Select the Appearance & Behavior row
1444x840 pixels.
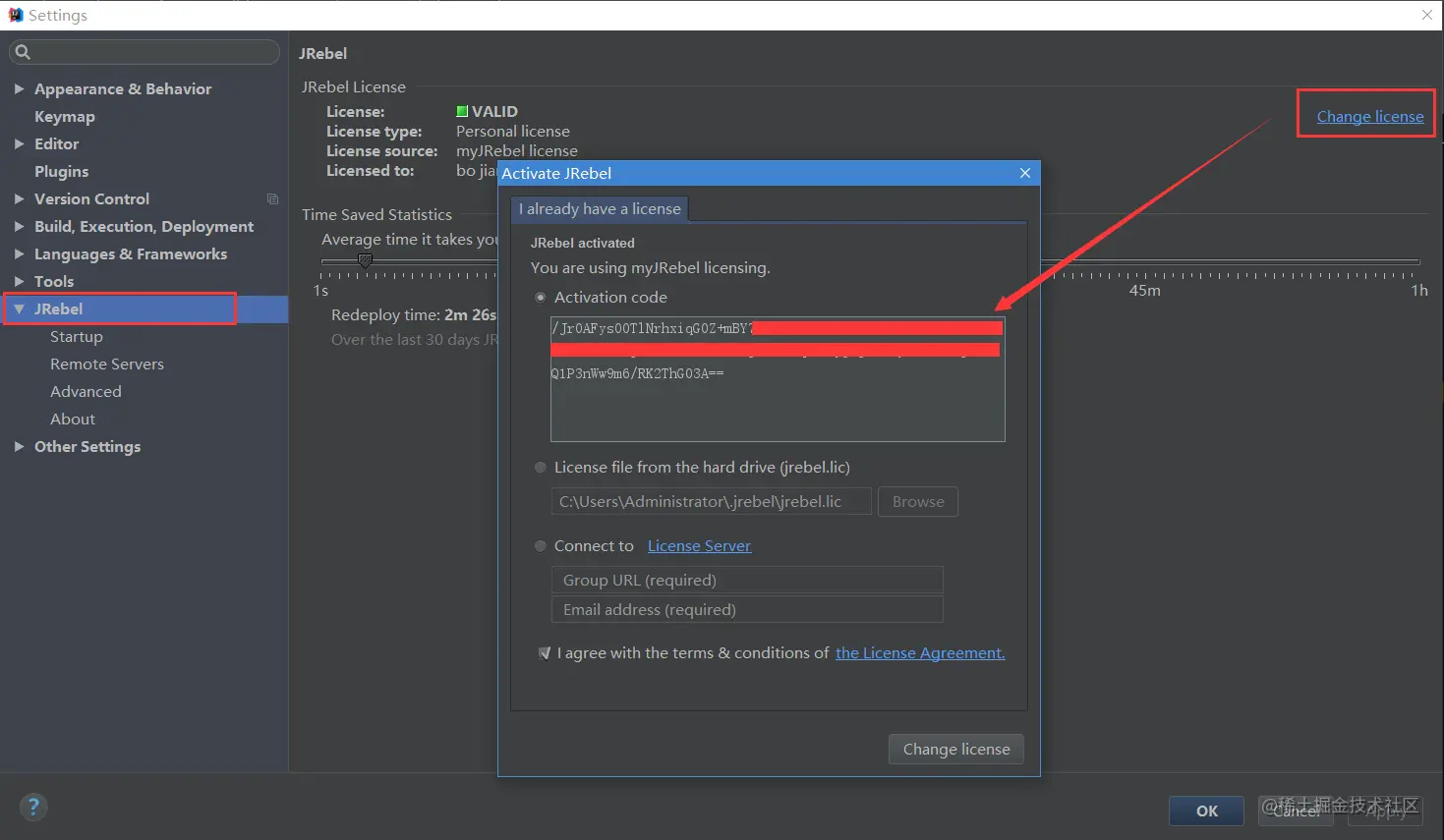click(144, 88)
